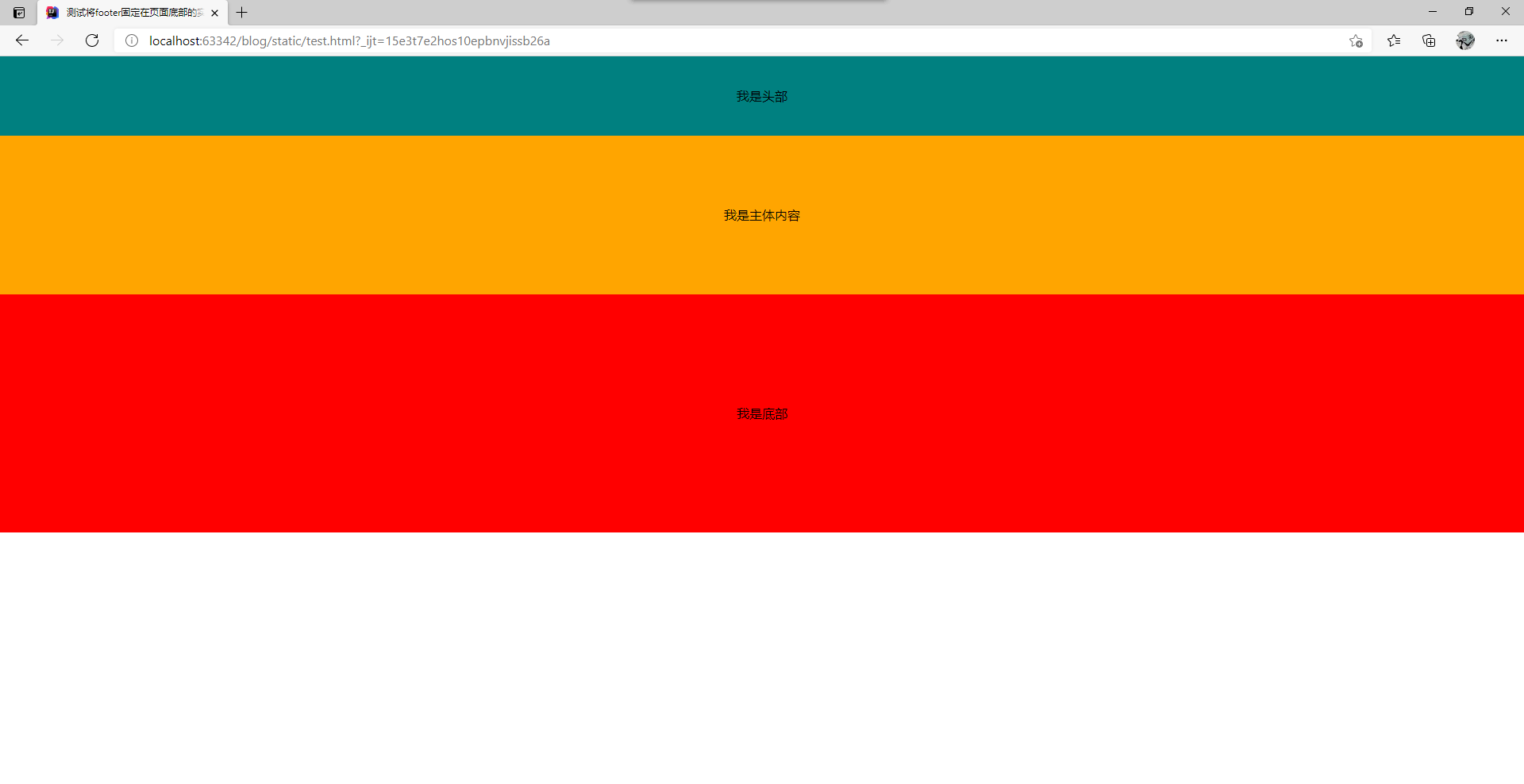
Task: Refresh the current page
Action: coord(92,40)
